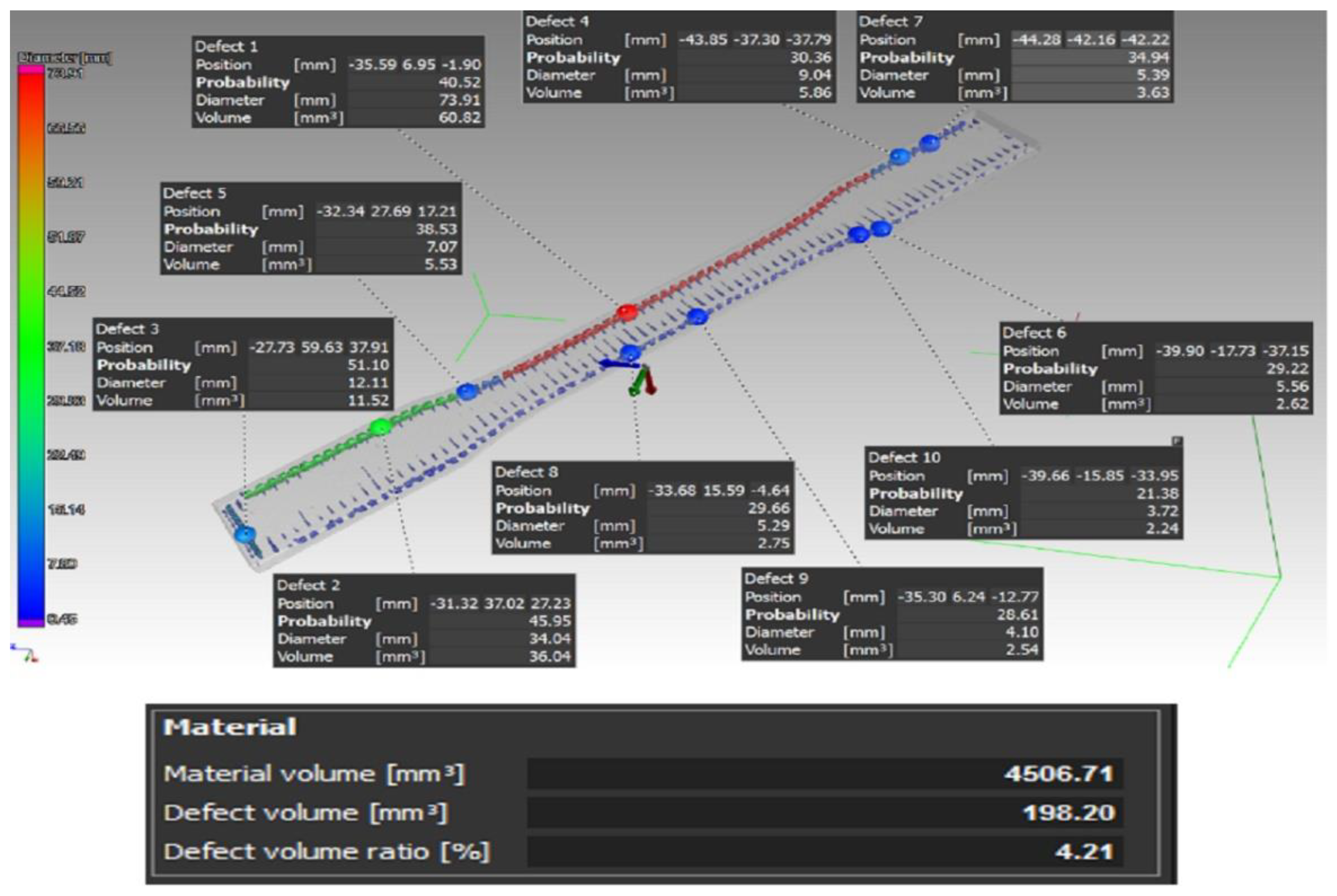Click the blue defect sphere at specimen's lower end
The width and height of the screenshot is (1337, 896).
point(246,535)
